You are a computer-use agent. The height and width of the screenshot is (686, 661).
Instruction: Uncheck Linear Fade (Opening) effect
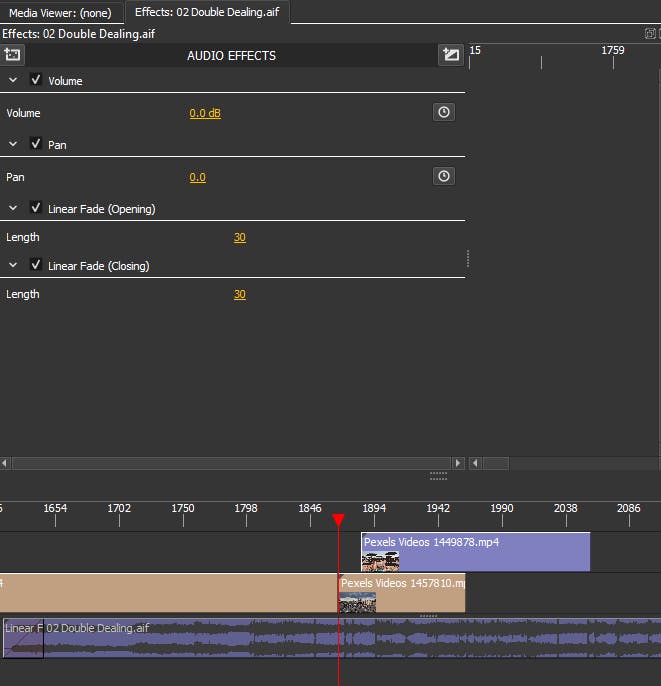point(36,207)
